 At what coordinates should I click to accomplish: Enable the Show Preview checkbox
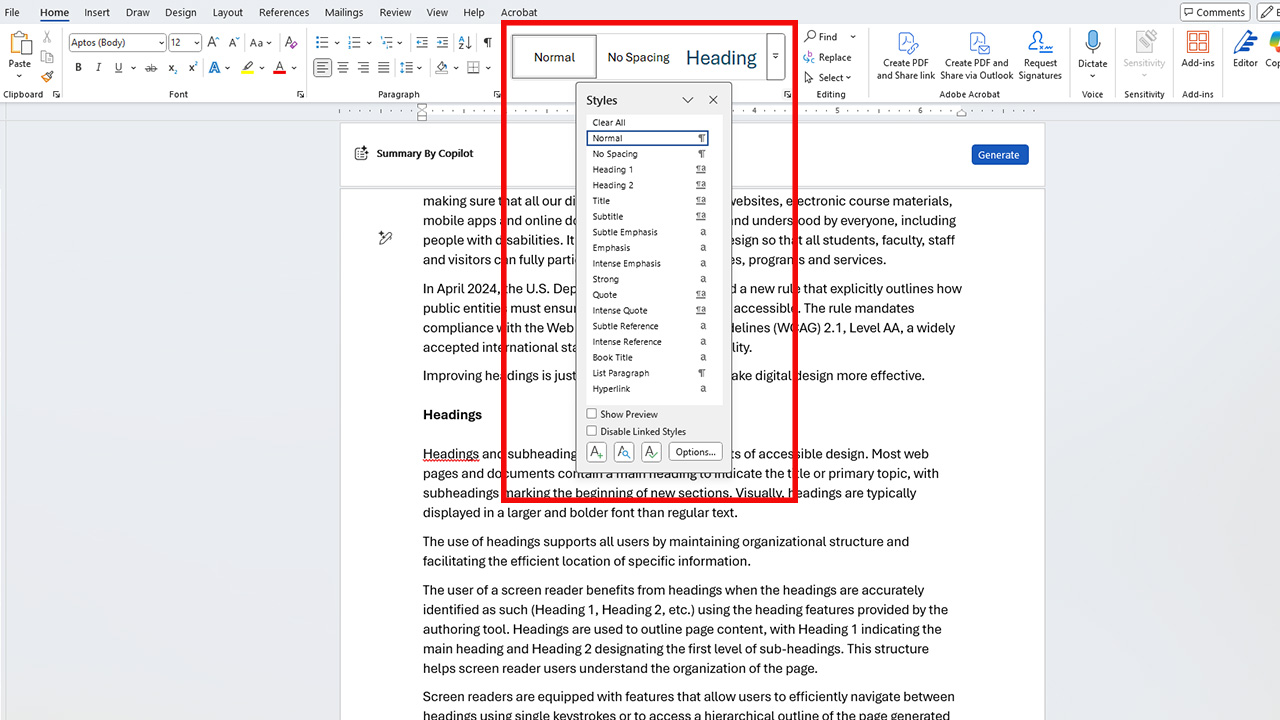tap(592, 414)
